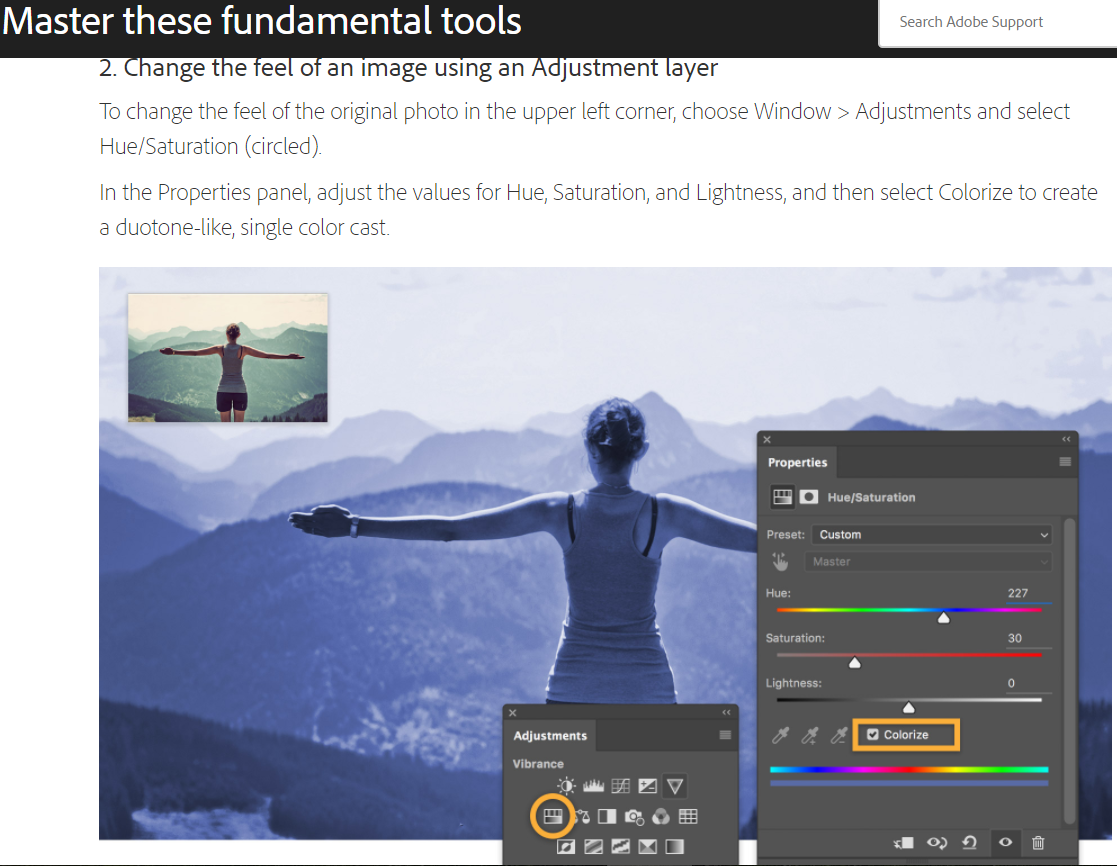
Task: Toggle layer visibility eye in Properties
Action: (1005, 842)
